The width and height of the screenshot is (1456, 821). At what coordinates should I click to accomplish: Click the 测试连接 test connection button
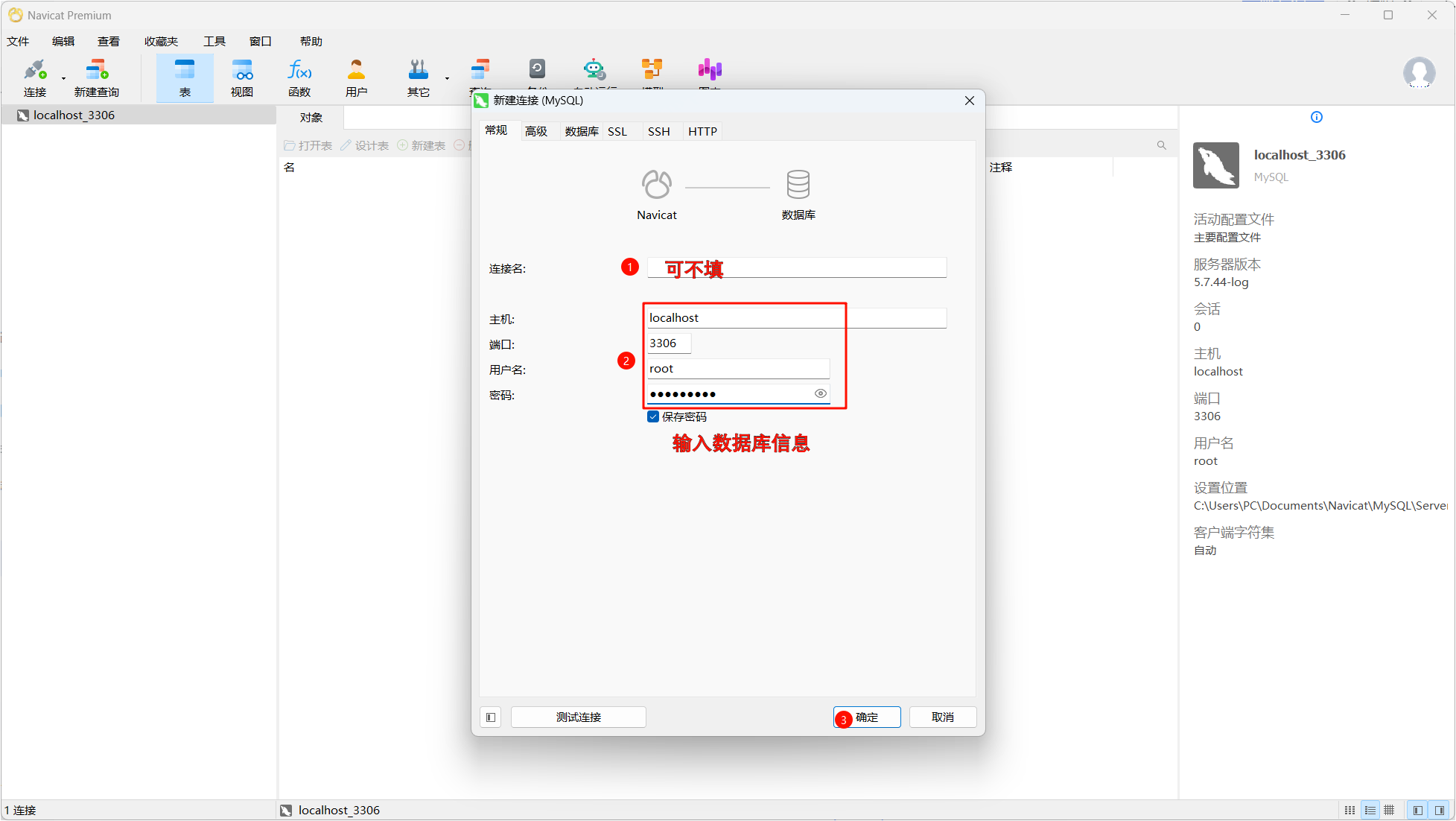tap(578, 717)
